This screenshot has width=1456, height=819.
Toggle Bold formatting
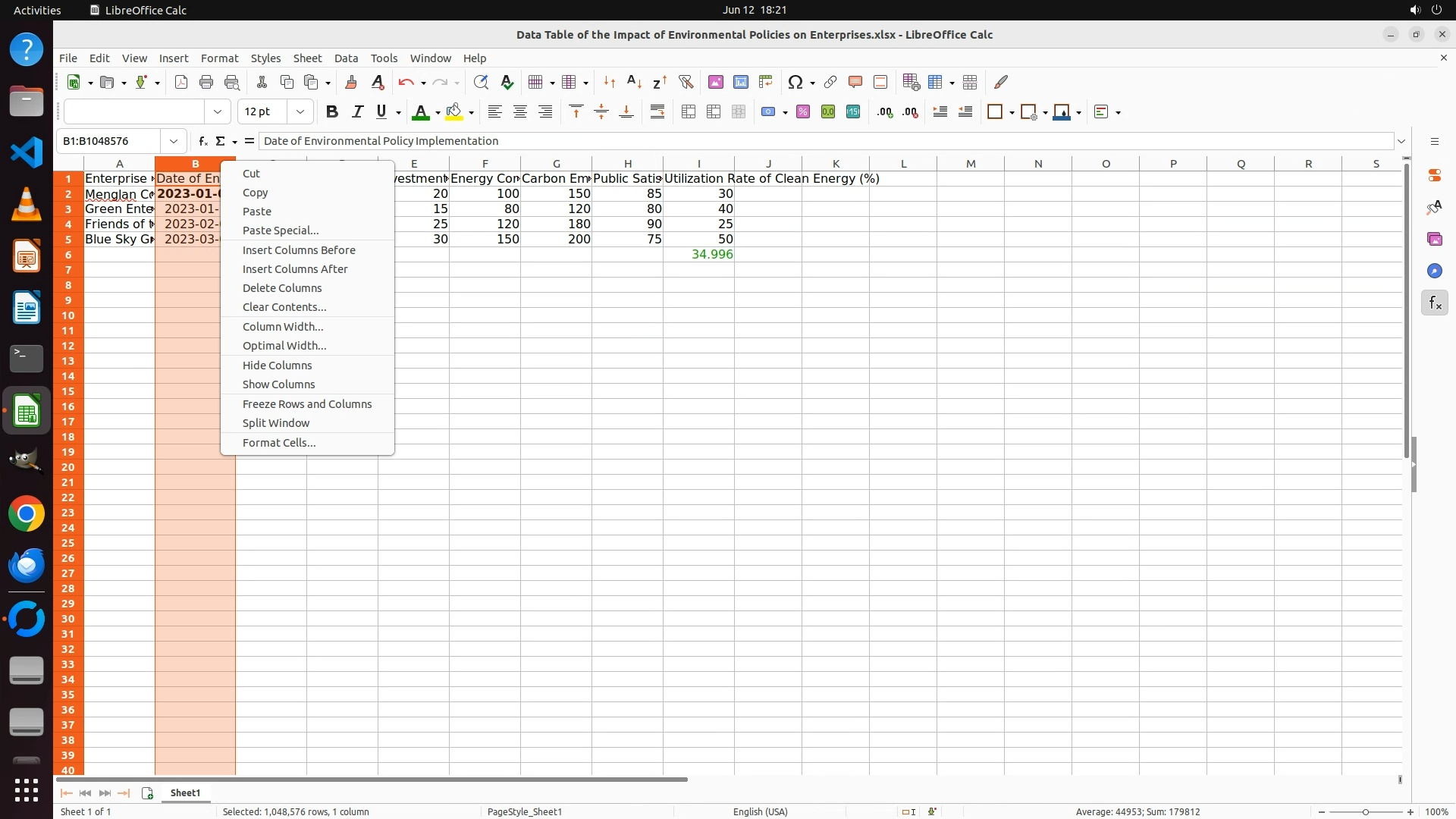331,112
